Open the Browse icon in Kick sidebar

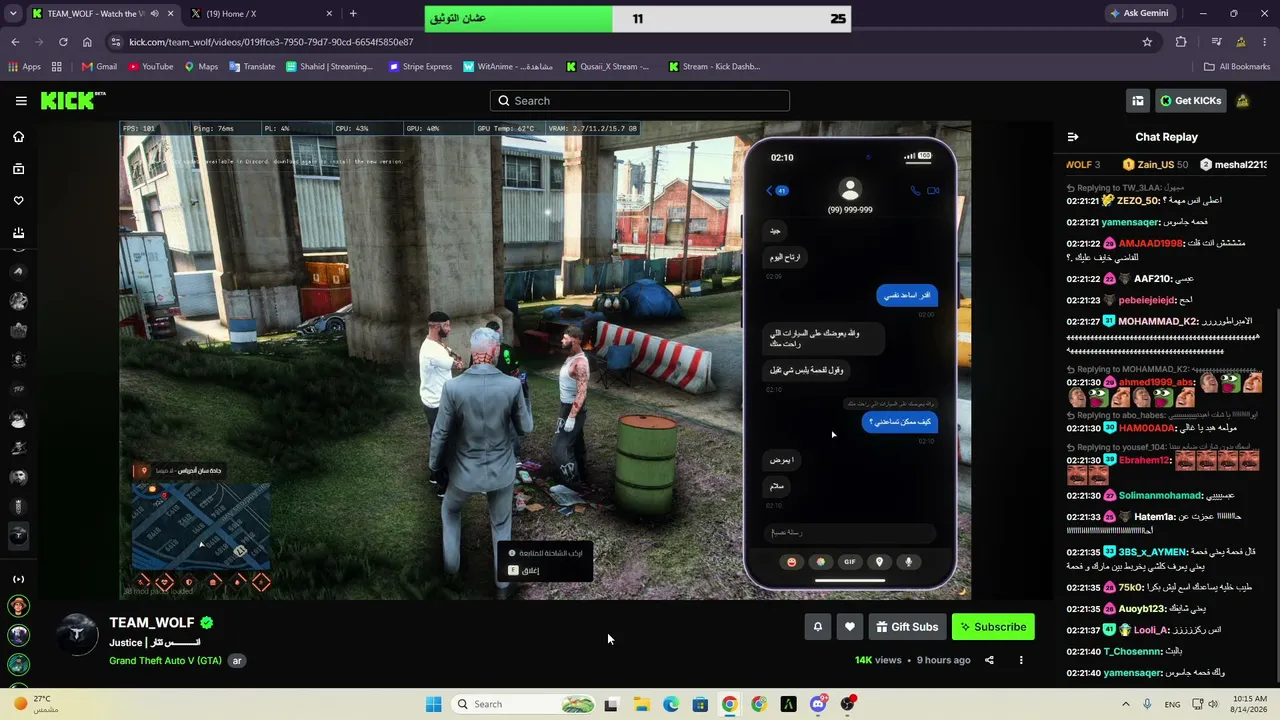pyautogui.click(x=18, y=169)
